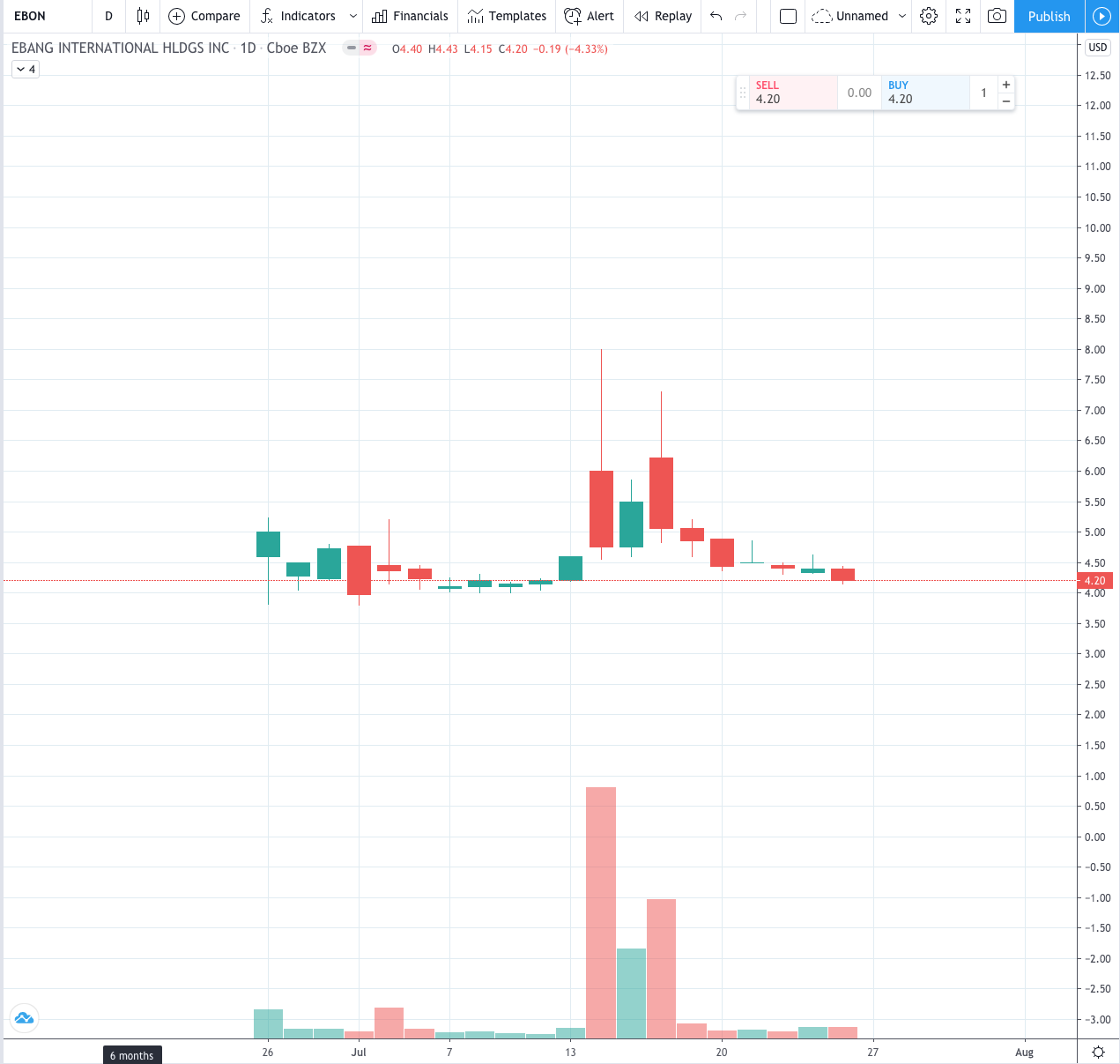Click the USD currency label
Screen dimensions: 1120x1064
pos(1097,48)
